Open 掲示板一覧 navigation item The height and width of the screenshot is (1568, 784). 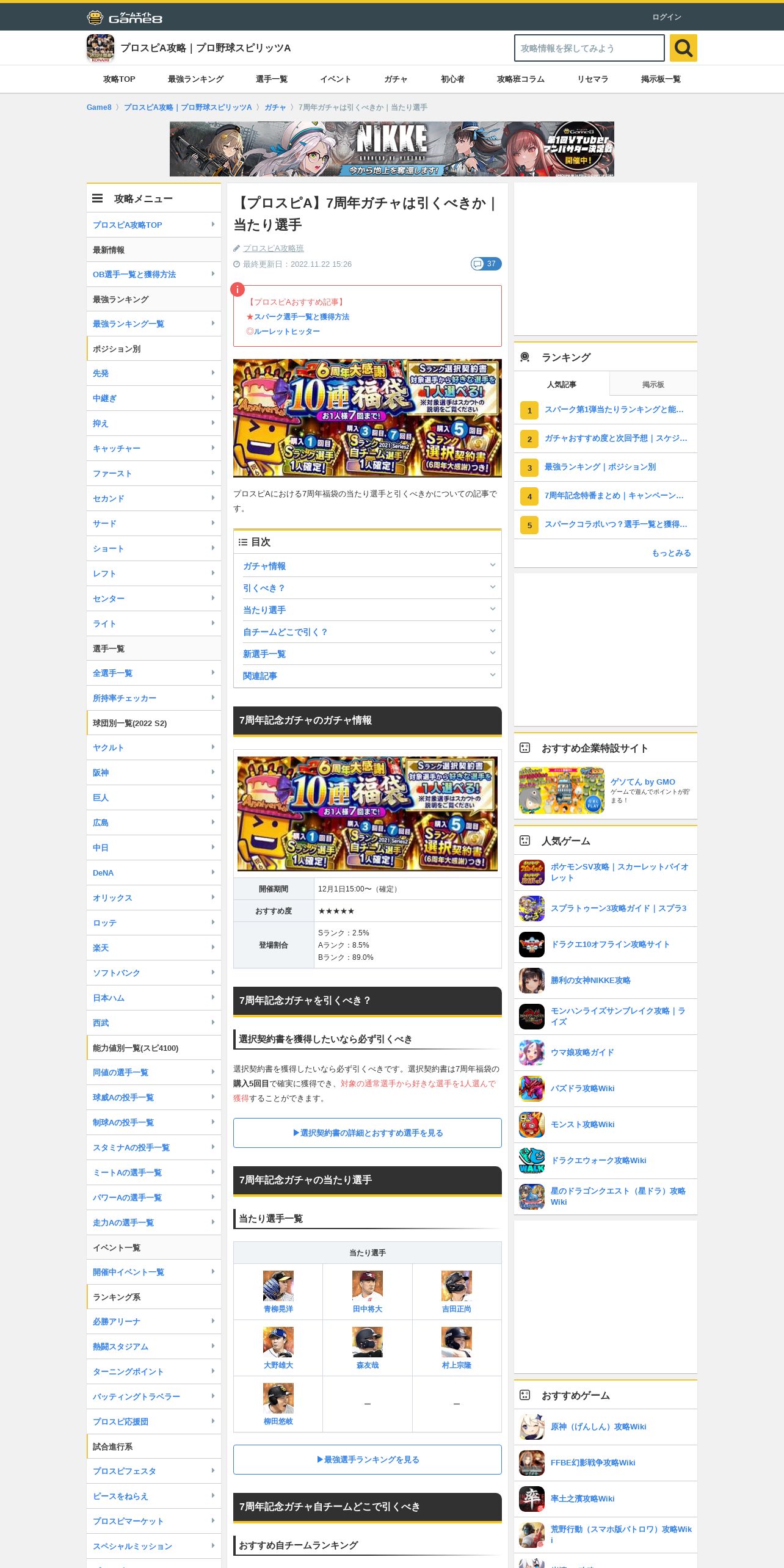[x=661, y=79]
